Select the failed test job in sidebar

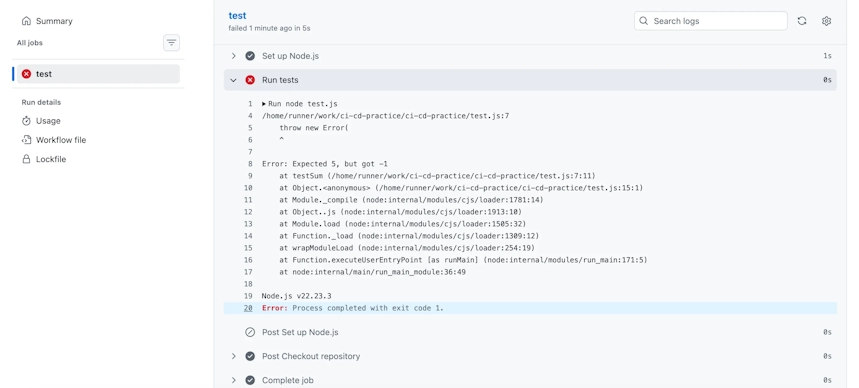coord(98,74)
